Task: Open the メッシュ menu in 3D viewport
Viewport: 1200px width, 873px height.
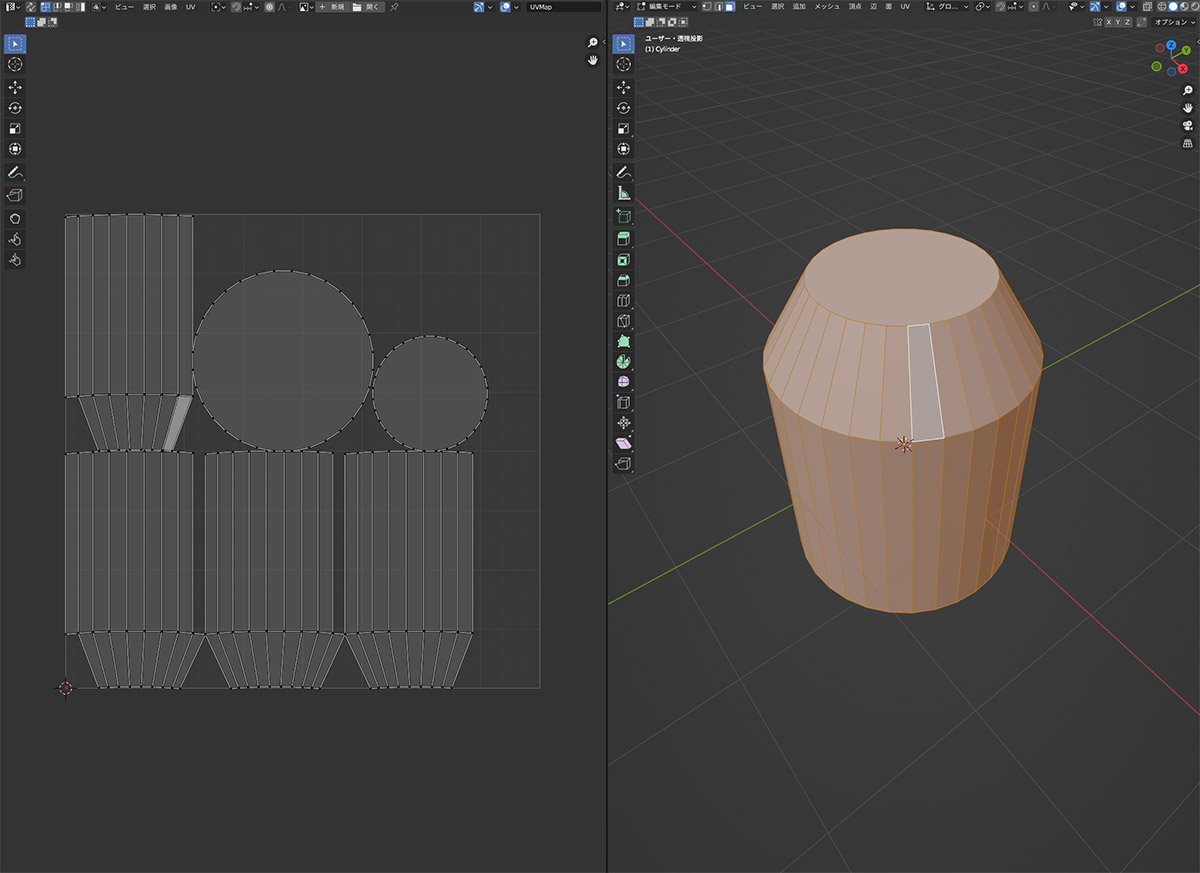Action: [826, 6]
